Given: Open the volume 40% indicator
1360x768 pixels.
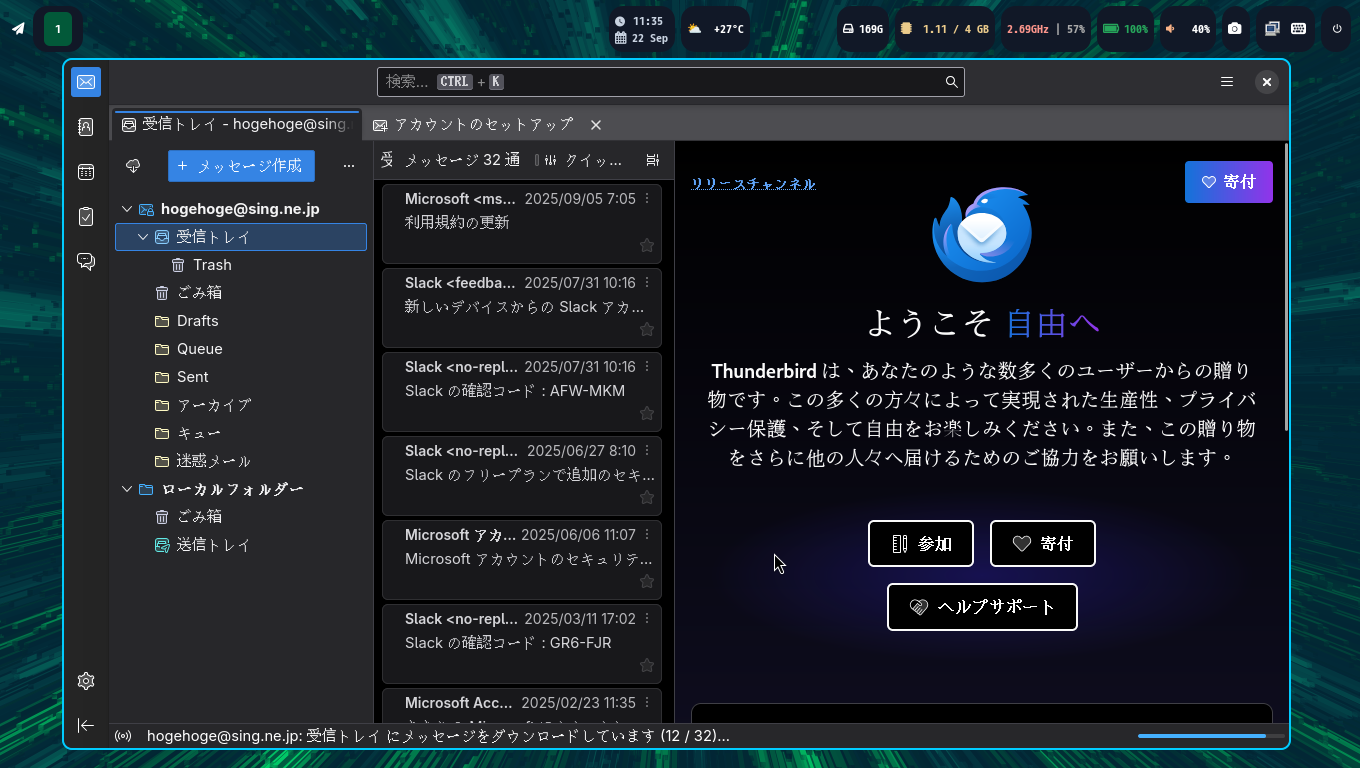Looking at the screenshot, I should 1188,29.
